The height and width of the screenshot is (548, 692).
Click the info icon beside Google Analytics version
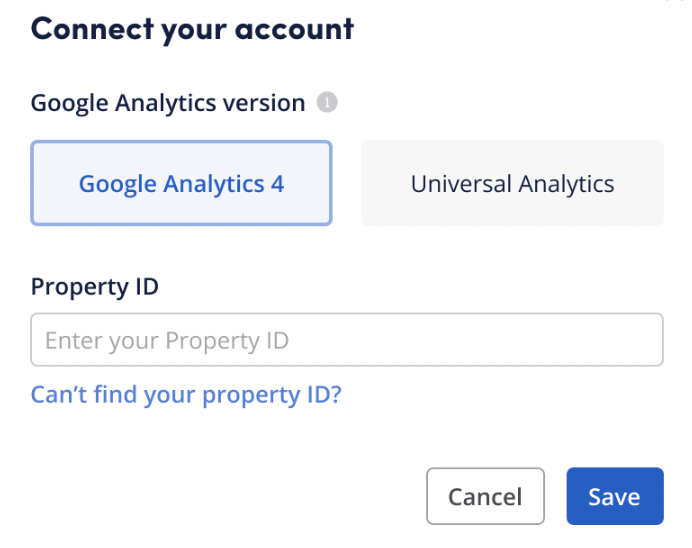[x=327, y=102]
